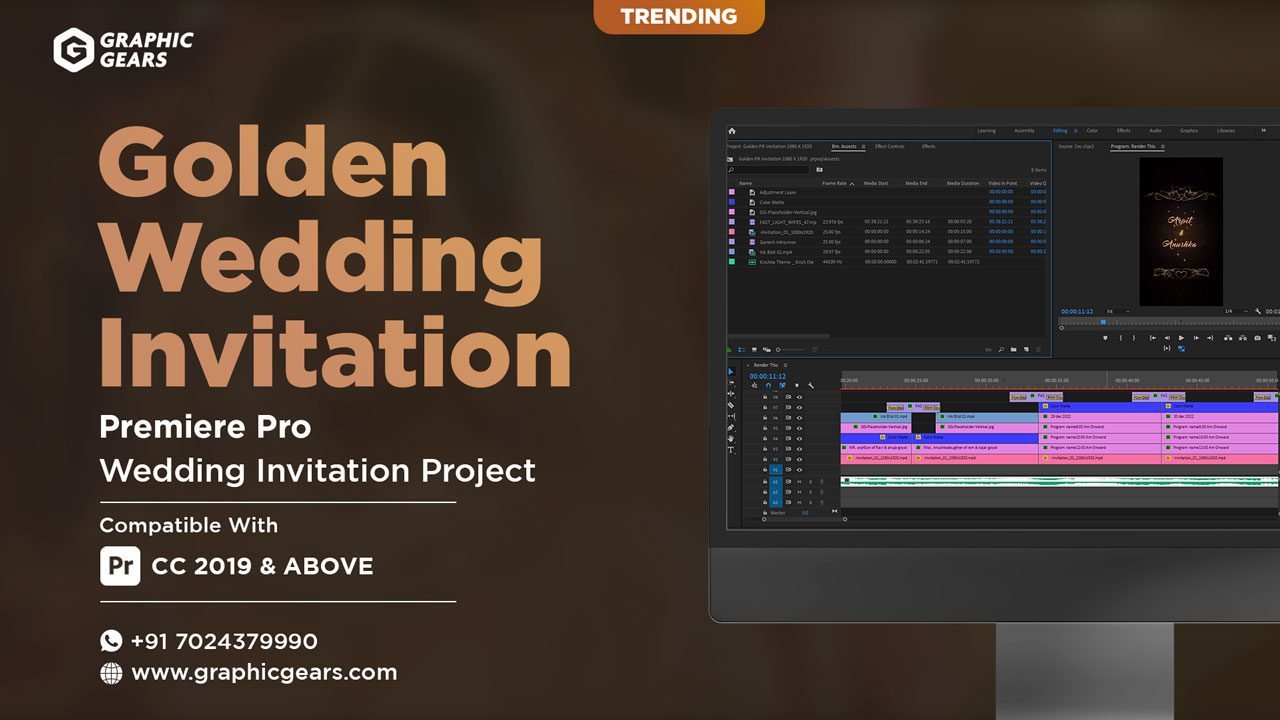Step back one frame in Program monitor

[x=1167, y=338]
